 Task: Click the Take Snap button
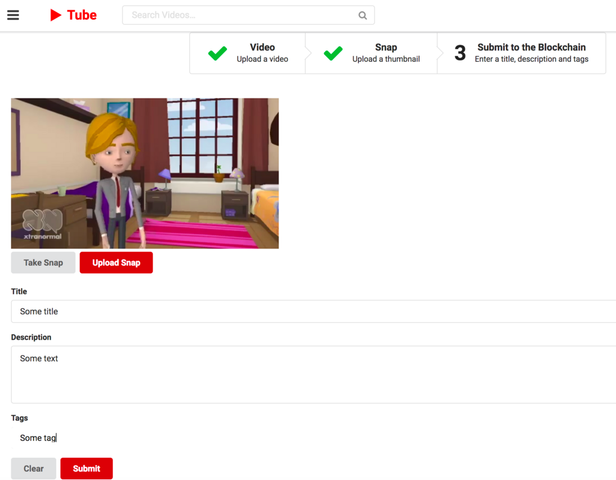pyautogui.click(x=43, y=262)
